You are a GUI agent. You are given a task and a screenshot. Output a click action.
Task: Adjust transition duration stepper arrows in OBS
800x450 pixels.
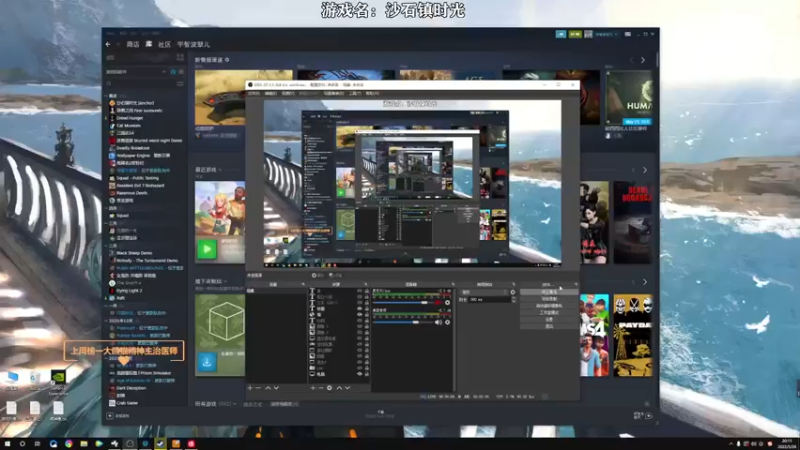[513, 299]
